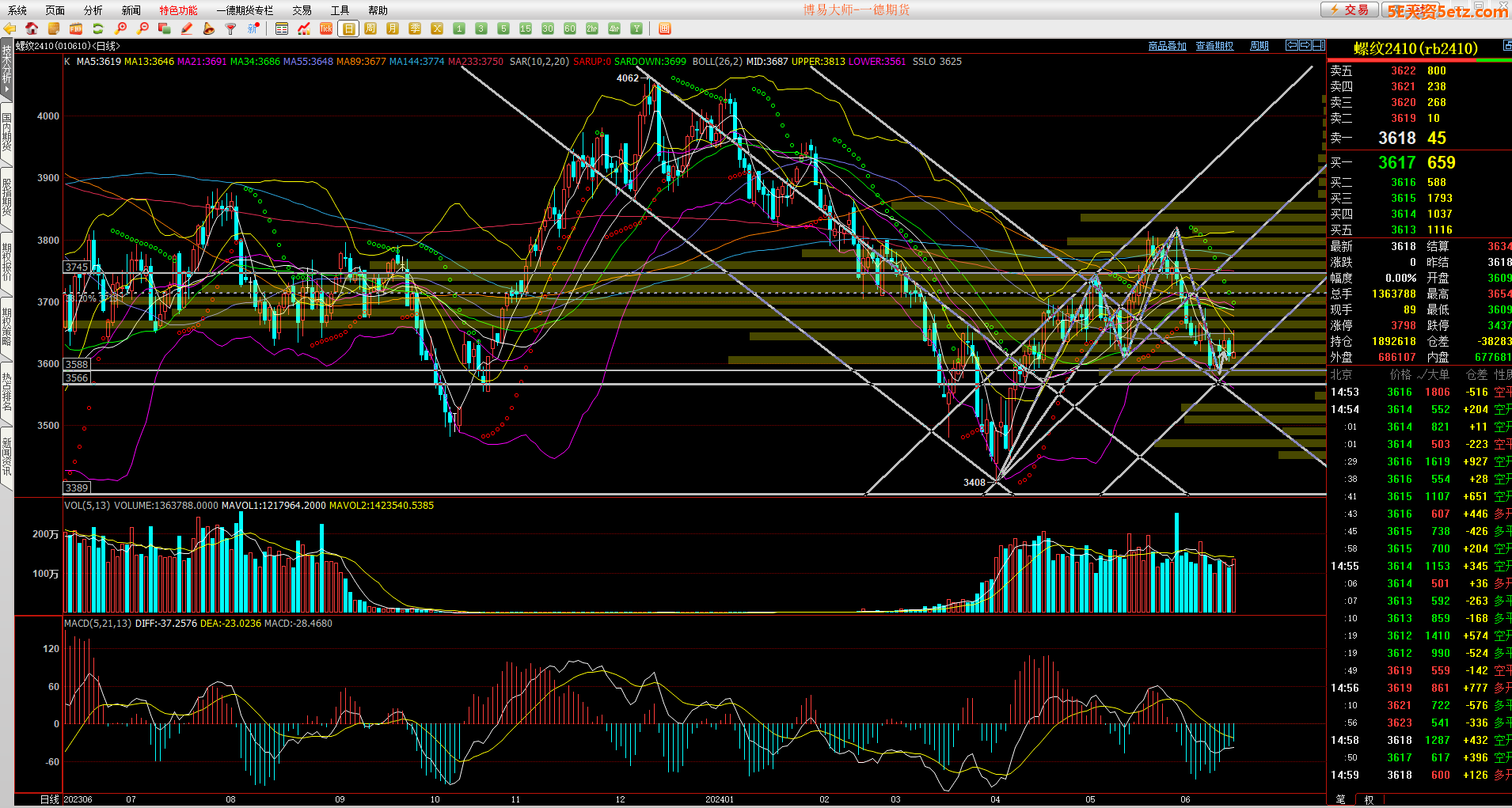The width and height of the screenshot is (1512, 808).
Task: Click the alarm bell alert icon
Action: [x=209, y=28]
